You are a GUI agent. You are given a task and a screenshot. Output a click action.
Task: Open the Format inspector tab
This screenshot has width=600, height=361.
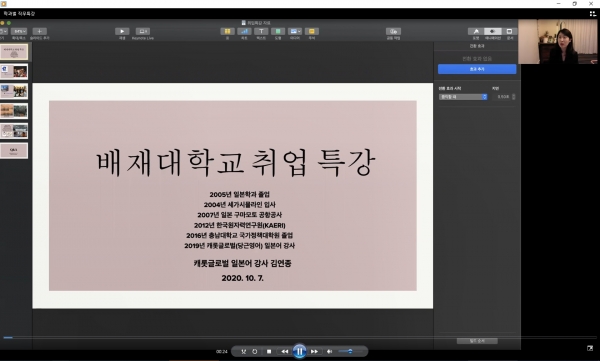(x=476, y=31)
